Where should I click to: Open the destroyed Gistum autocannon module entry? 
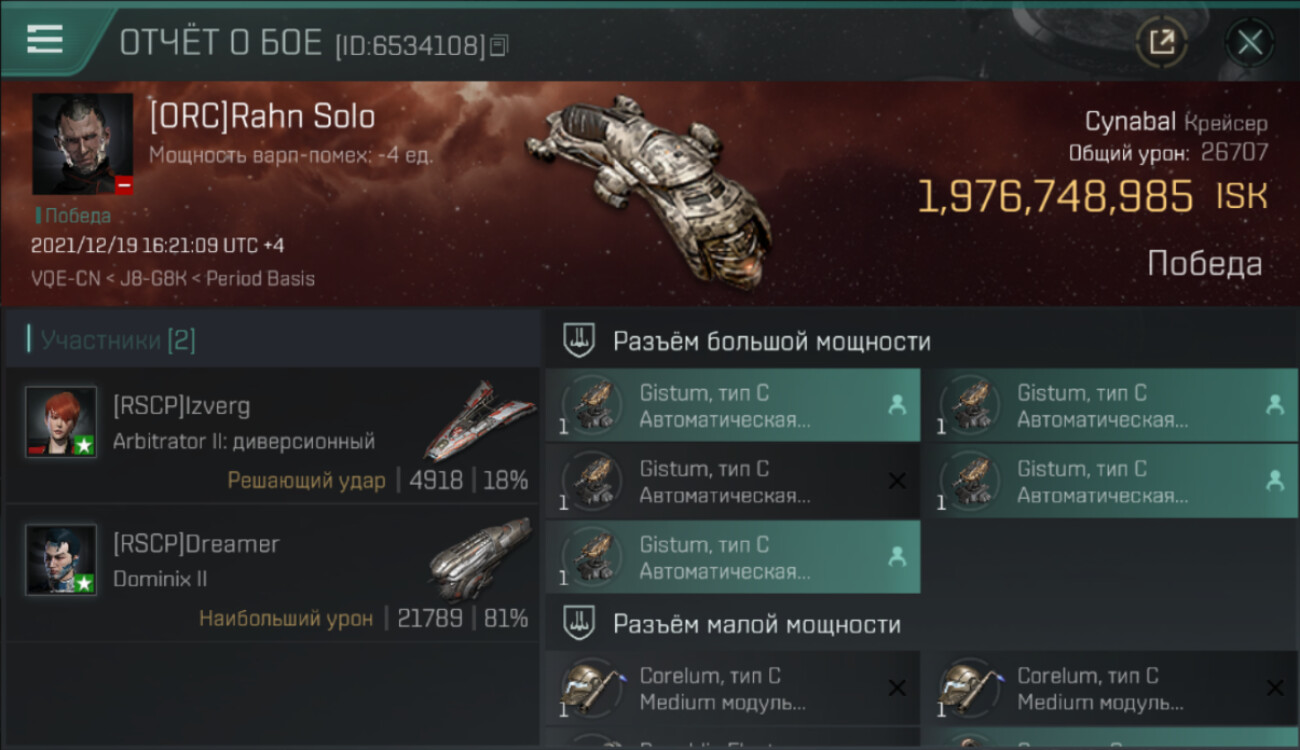732,481
